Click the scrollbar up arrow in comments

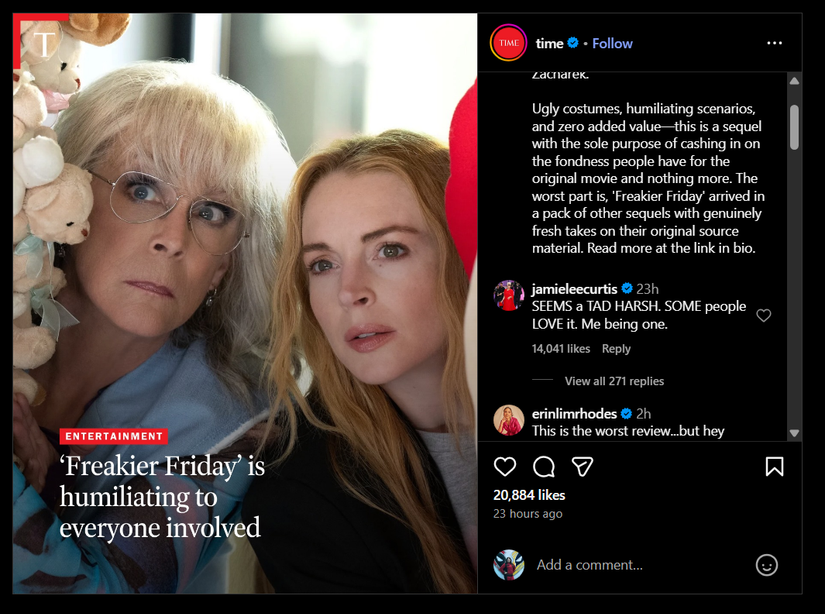794,81
